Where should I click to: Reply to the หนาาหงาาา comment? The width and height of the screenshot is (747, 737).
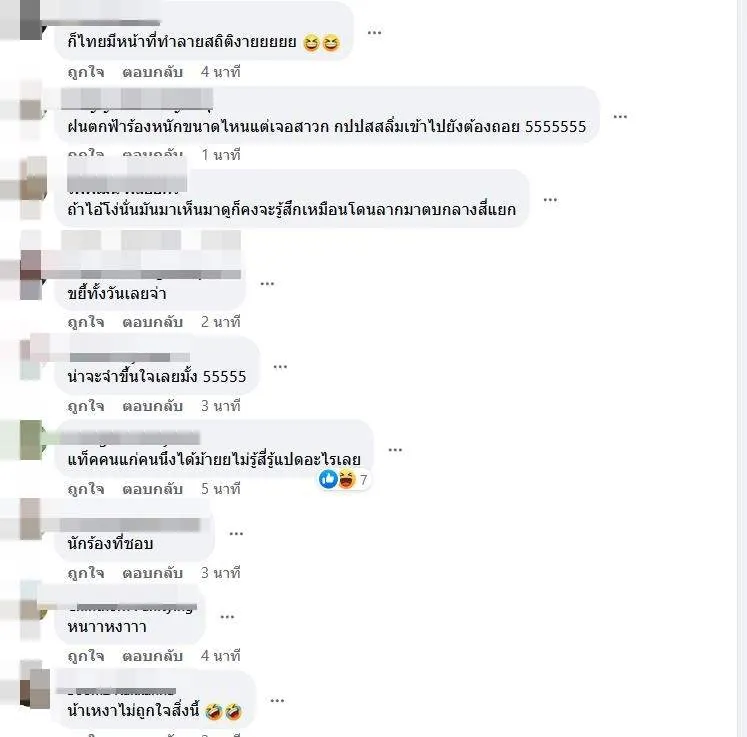pos(152,656)
